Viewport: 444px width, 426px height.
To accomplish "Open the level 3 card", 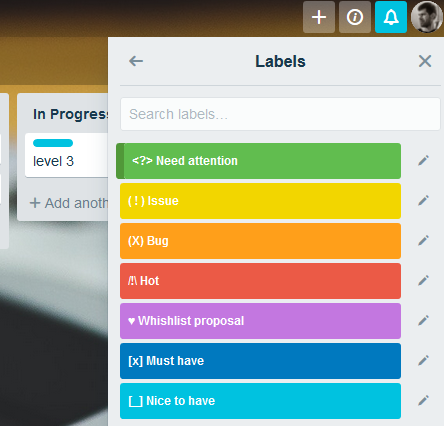I will click(x=66, y=155).
